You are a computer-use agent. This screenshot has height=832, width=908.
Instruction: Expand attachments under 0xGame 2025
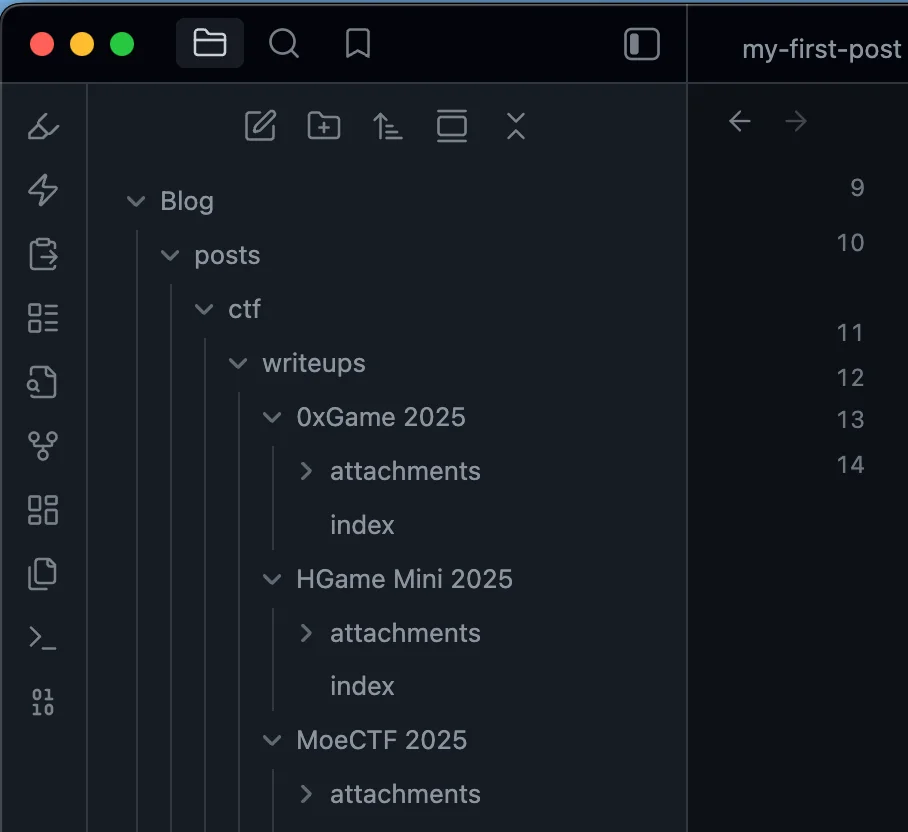tap(306, 471)
